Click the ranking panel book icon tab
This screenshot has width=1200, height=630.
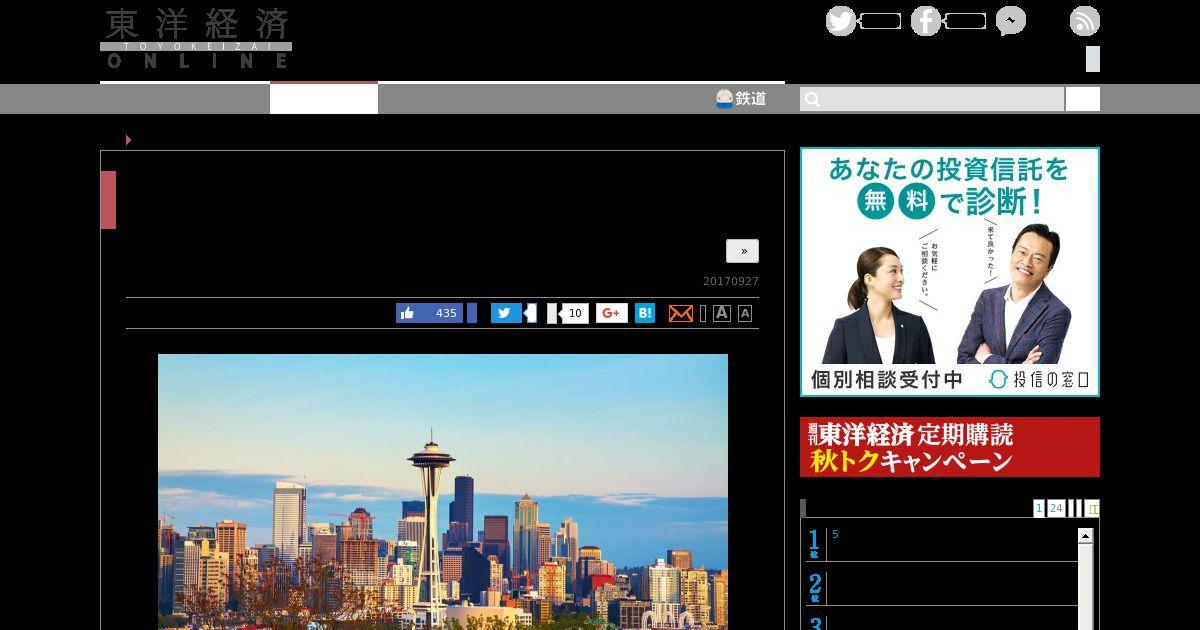[x=1092, y=508]
